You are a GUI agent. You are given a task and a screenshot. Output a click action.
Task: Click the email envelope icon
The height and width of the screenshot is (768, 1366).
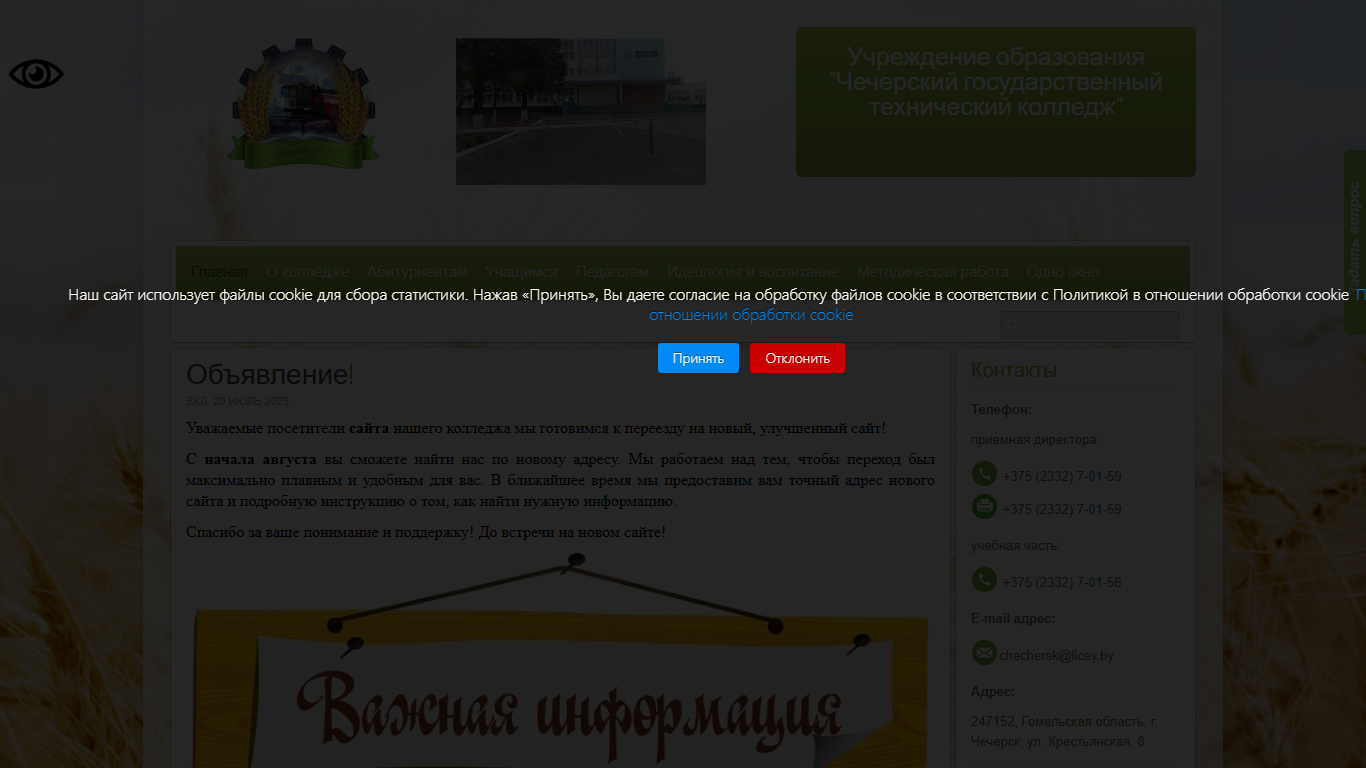[x=984, y=653]
